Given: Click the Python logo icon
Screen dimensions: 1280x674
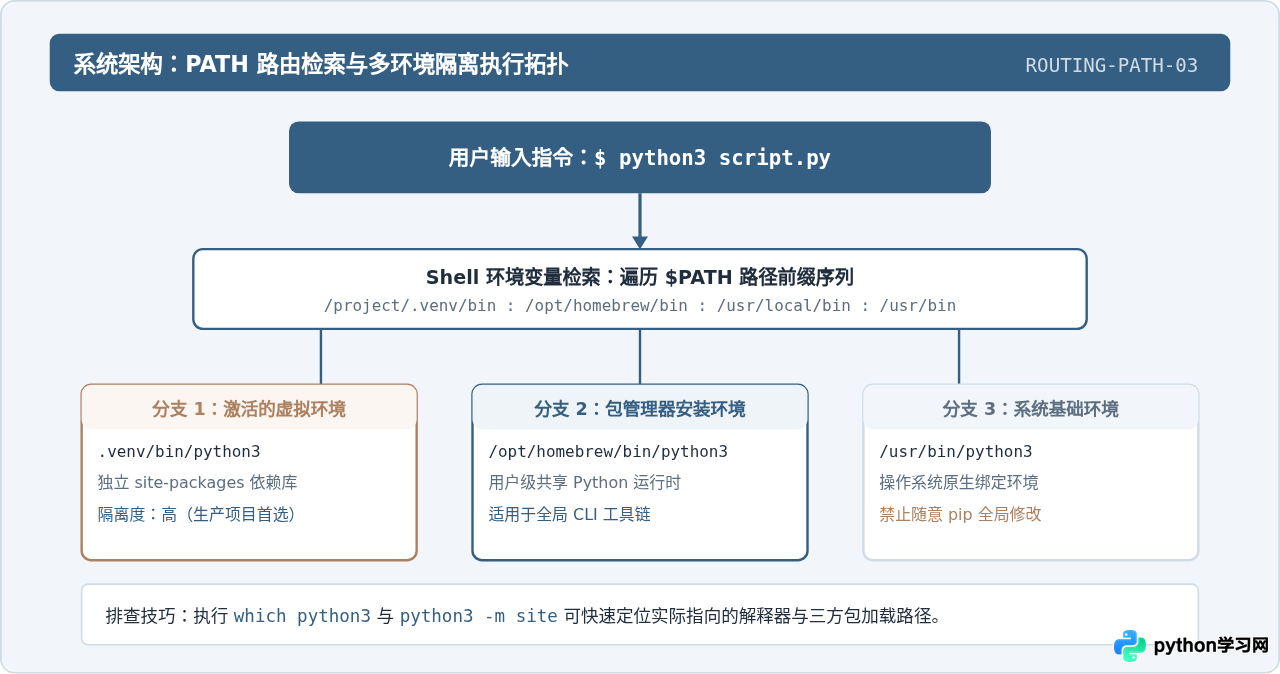Looking at the screenshot, I should pyautogui.click(x=1130, y=646).
